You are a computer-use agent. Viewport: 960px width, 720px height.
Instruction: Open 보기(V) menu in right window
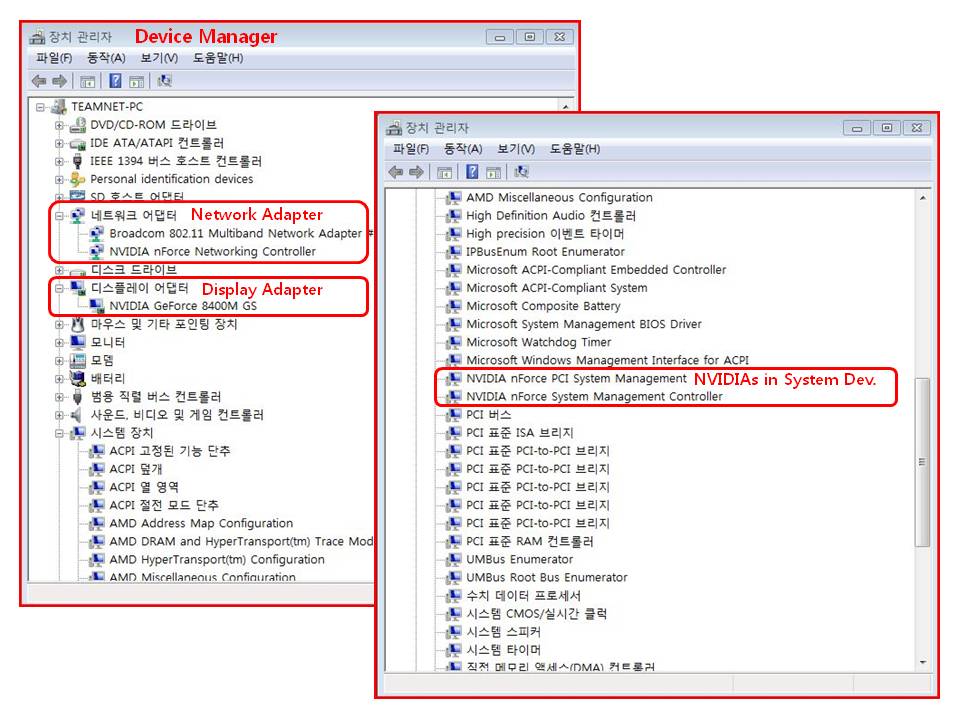tap(516, 149)
